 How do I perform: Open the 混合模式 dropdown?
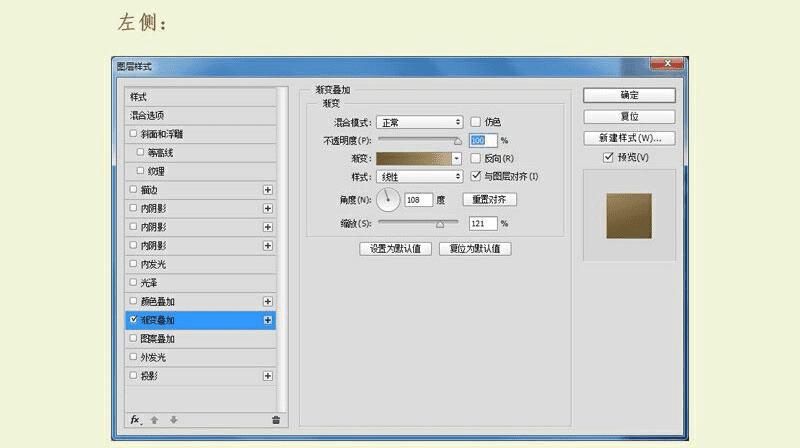point(419,122)
